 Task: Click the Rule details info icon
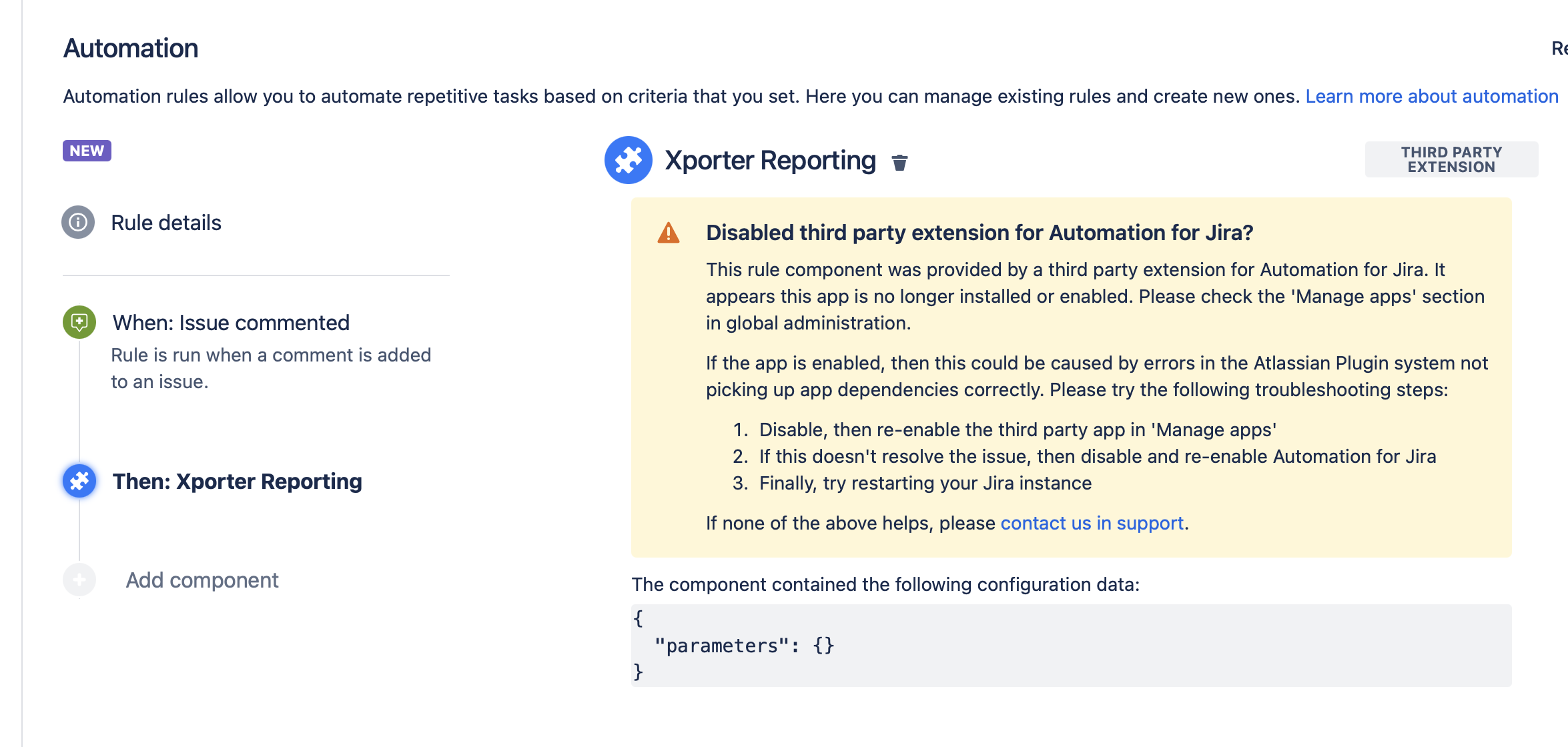(x=78, y=222)
